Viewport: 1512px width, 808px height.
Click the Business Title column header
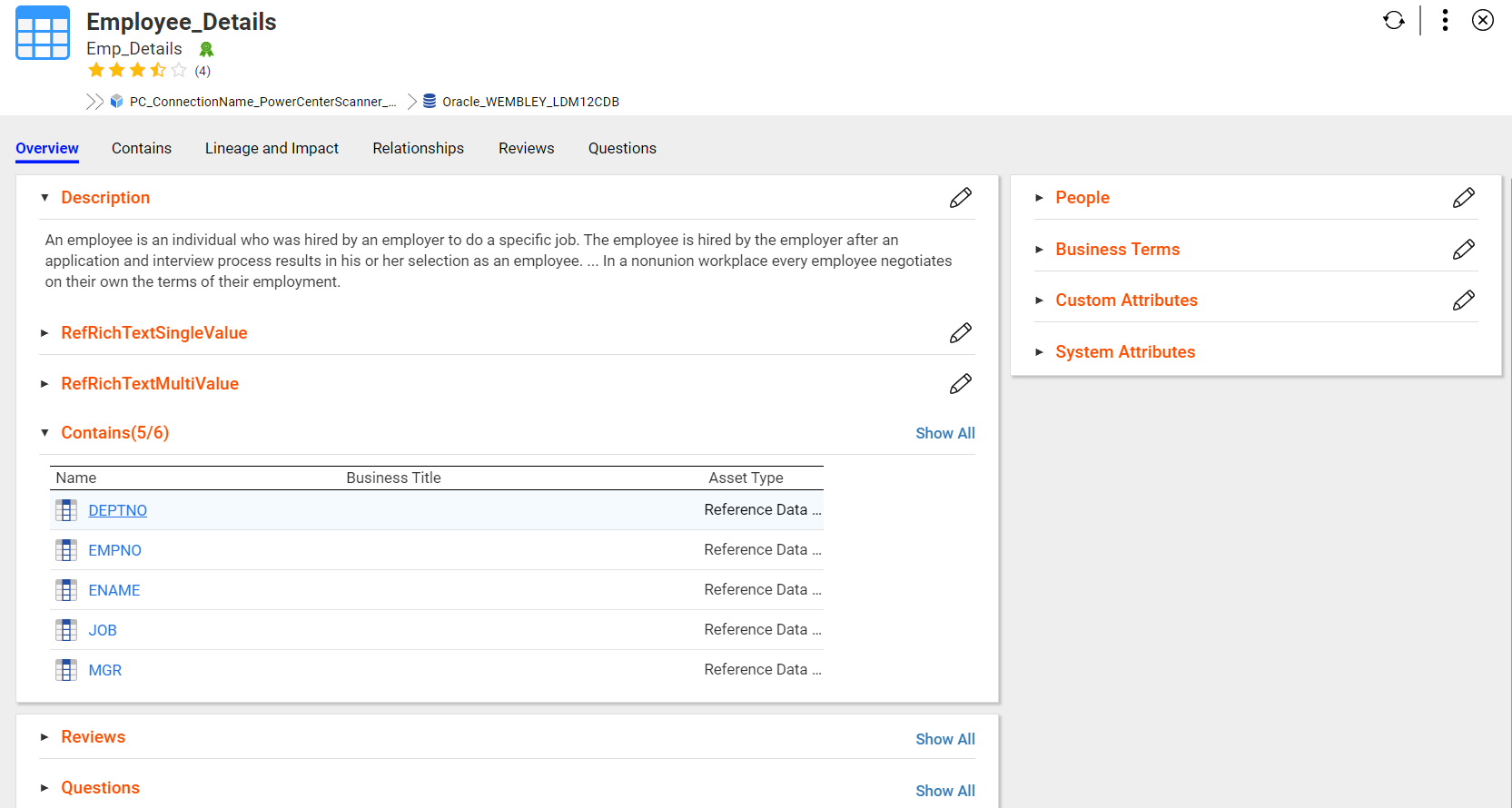(393, 478)
